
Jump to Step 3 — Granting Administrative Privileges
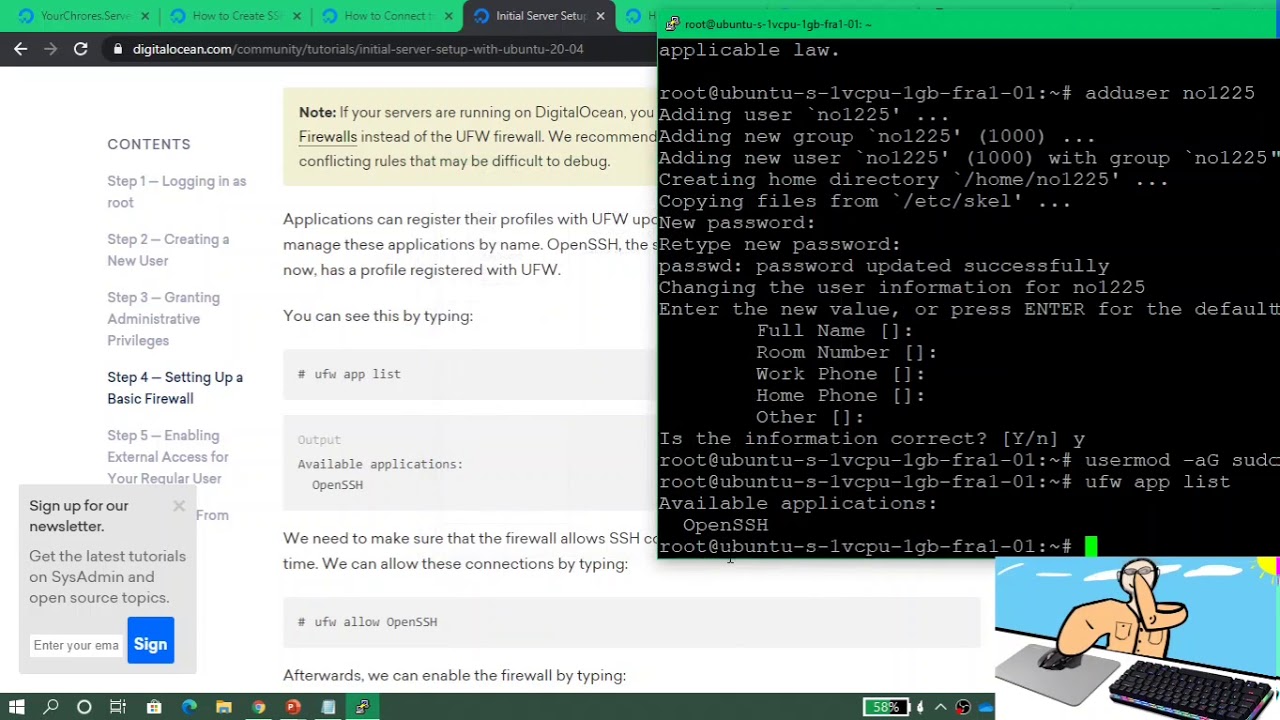pyautogui.click(x=163, y=319)
